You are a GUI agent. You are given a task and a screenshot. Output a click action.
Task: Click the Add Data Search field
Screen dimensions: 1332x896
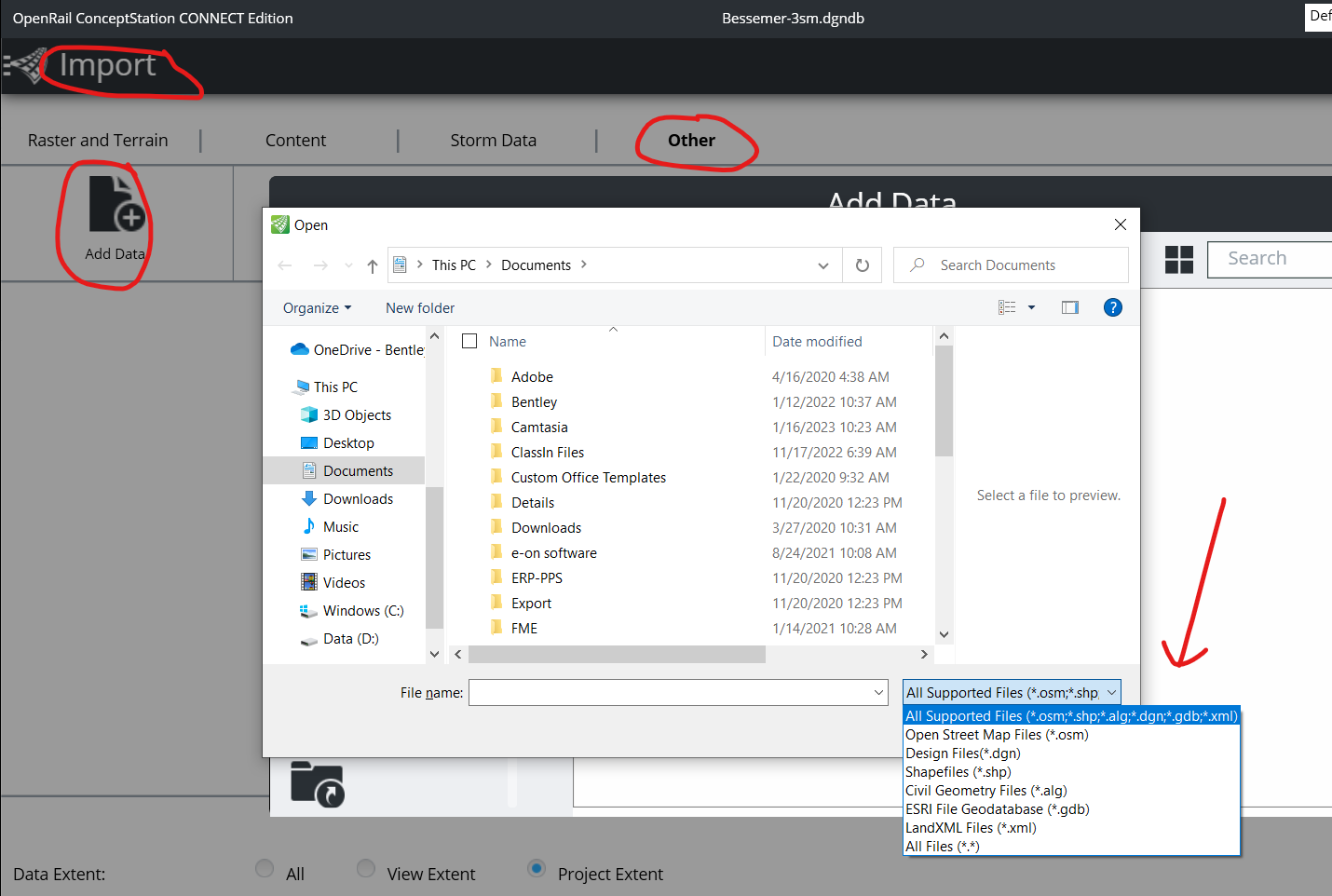[x=1271, y=259]
